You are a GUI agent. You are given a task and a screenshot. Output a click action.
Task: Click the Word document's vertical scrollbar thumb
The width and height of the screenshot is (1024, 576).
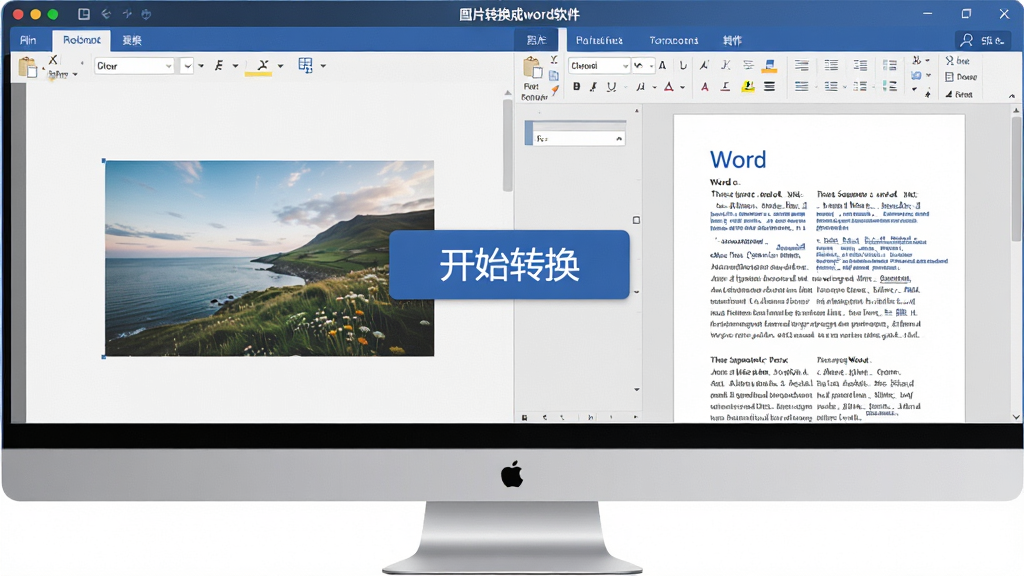point(1016,180)
